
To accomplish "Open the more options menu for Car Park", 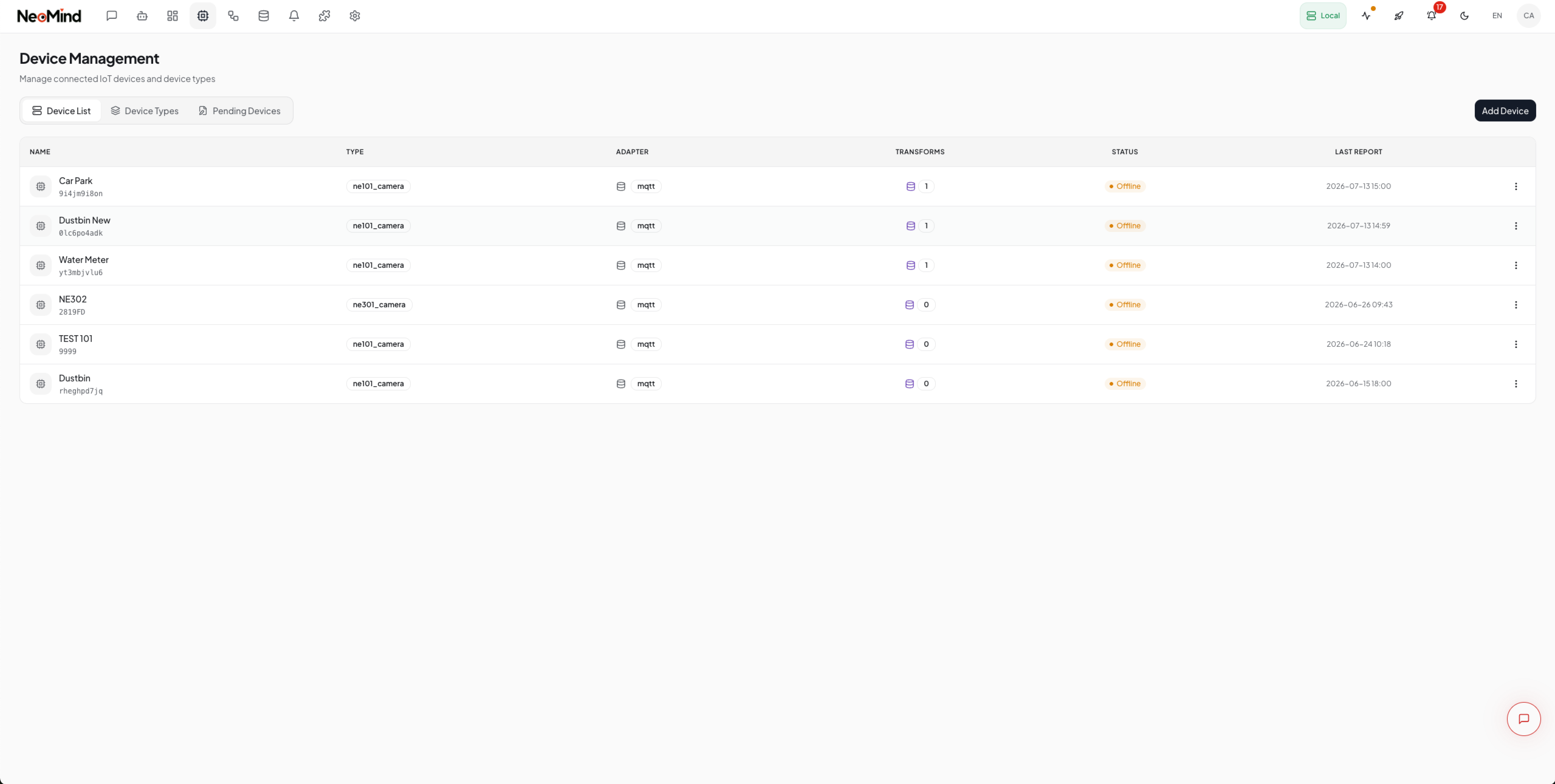I will (x=1516, y=186).
